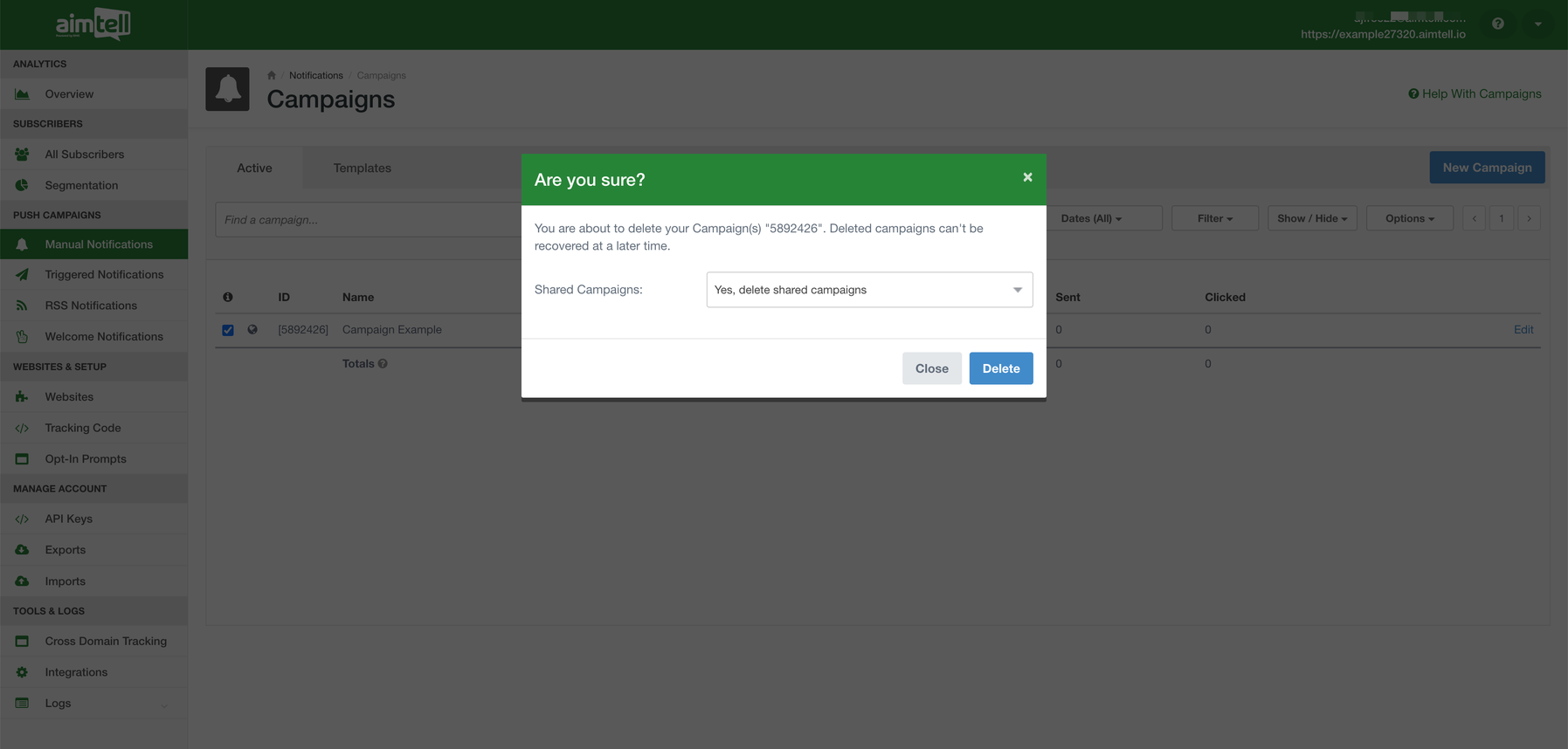Close the dialog with the X icon

tap(1027, 177)
